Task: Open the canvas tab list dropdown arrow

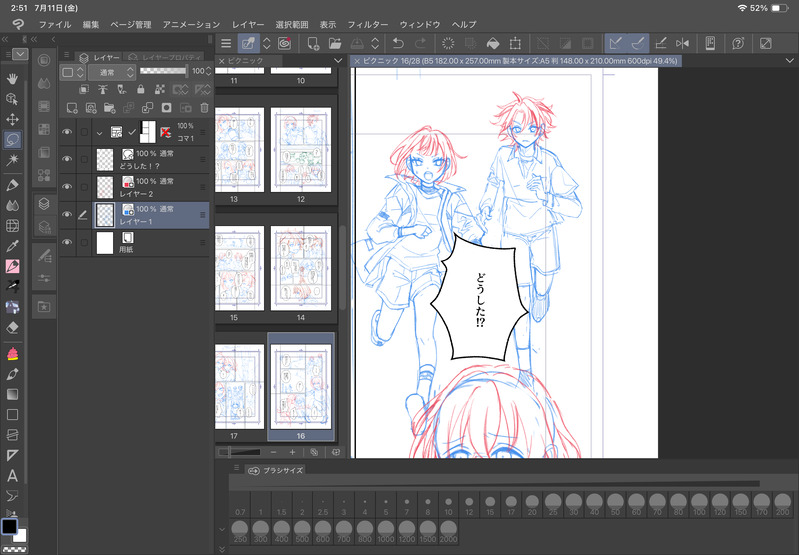Action: tap(789, 61)
